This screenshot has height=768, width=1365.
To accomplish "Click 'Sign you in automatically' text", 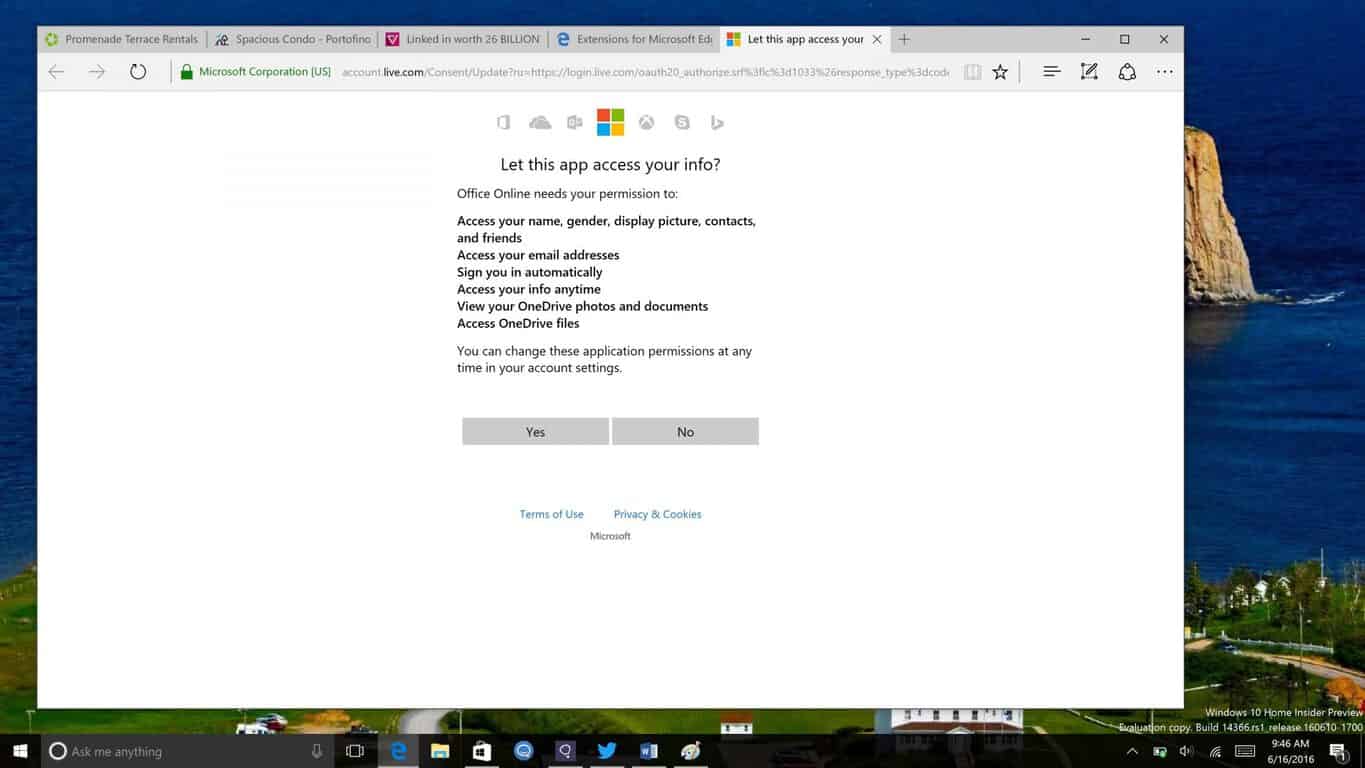I will (530, 272).
